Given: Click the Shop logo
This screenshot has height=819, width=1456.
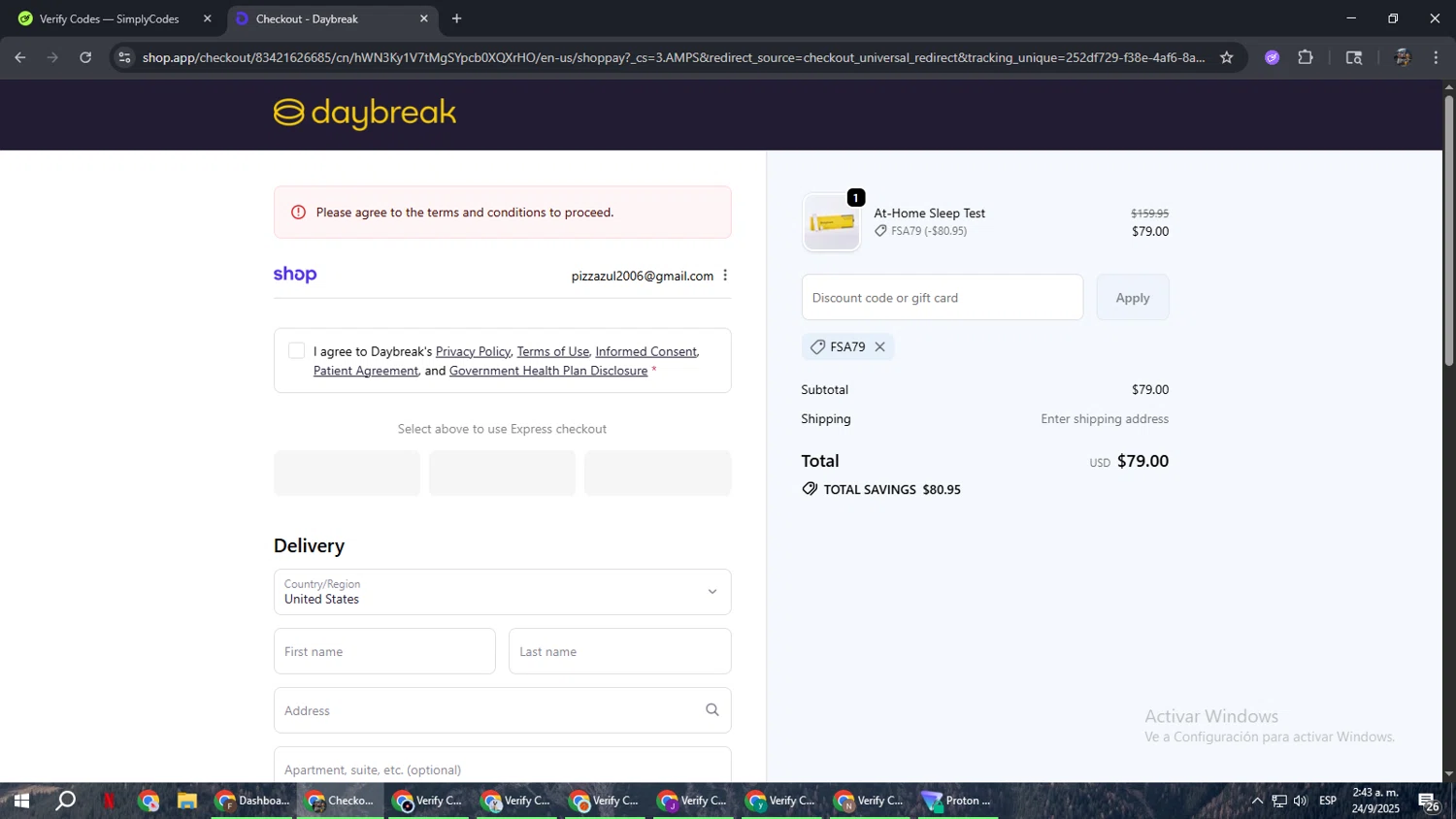Looking at the screenshot, I should [x=295, y=275].
